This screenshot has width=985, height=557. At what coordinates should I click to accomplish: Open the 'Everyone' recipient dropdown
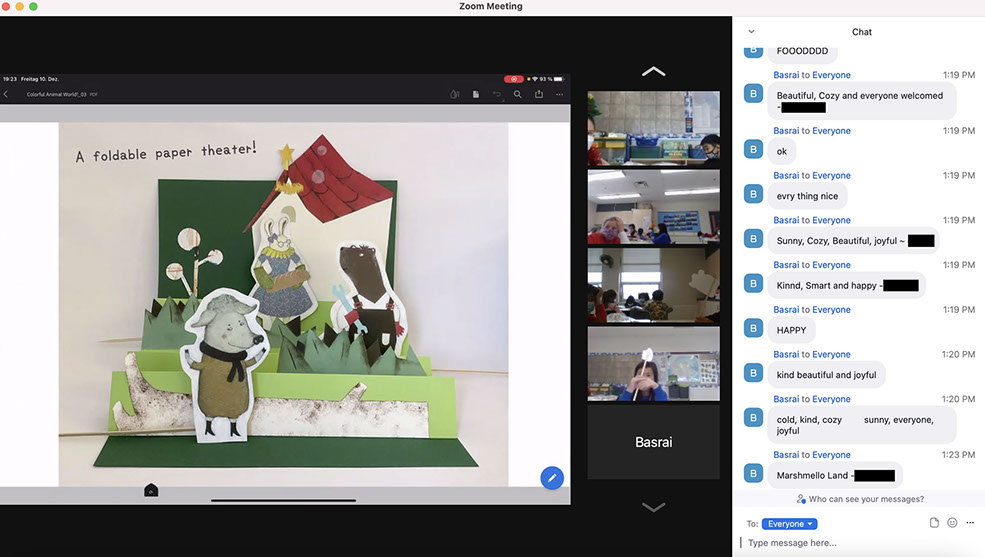[x=789, y=524]
